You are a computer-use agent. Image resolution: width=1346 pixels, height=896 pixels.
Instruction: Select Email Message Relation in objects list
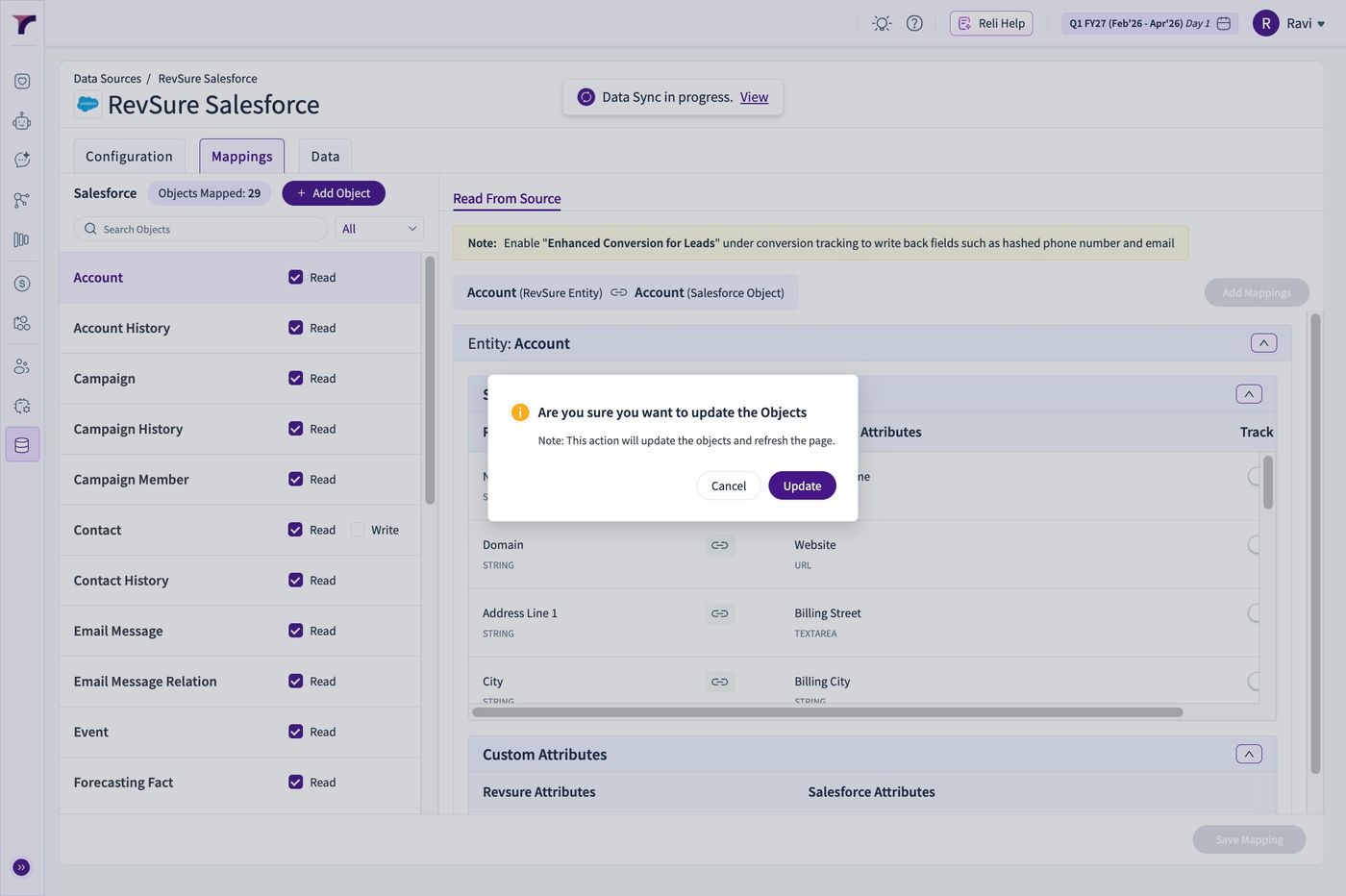coord(240,682)
